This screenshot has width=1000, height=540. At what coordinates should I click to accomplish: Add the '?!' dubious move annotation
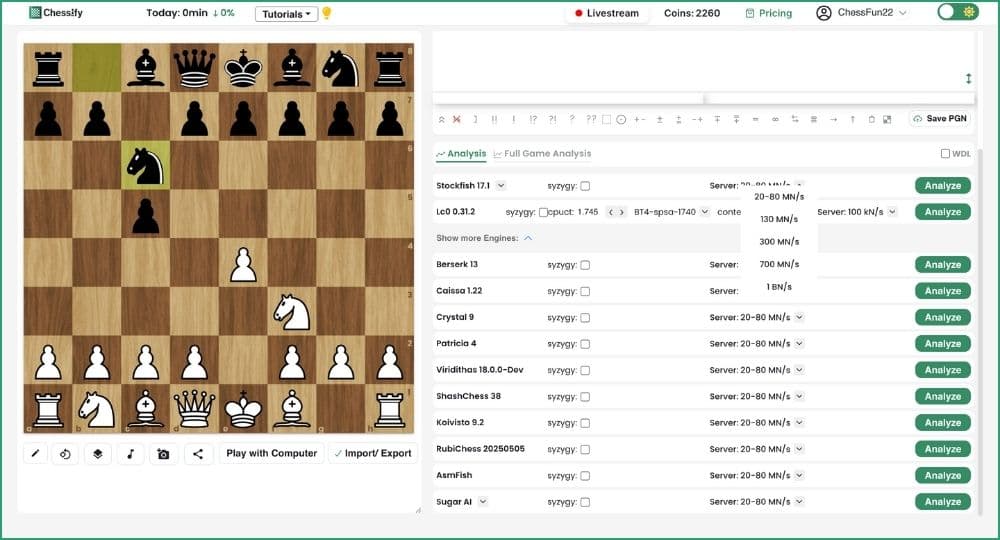552,119
